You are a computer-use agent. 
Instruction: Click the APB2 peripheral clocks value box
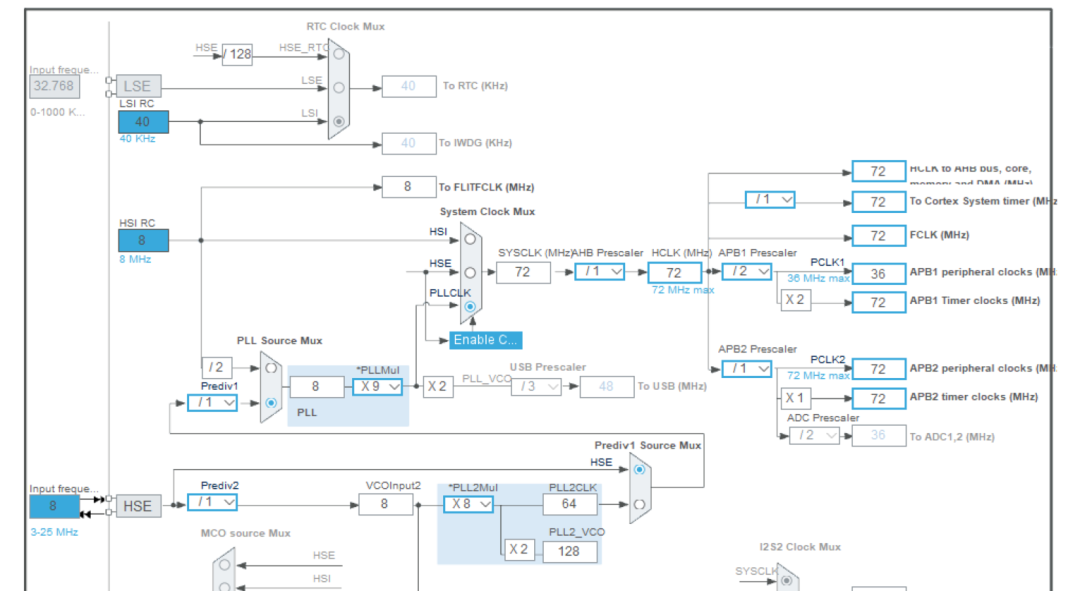pos(878,369)
